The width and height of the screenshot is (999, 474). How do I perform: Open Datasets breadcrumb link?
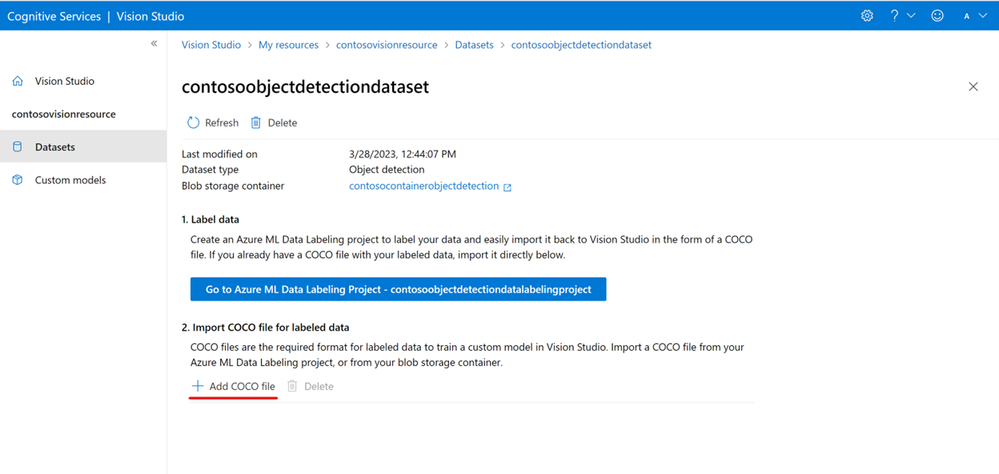474,45
